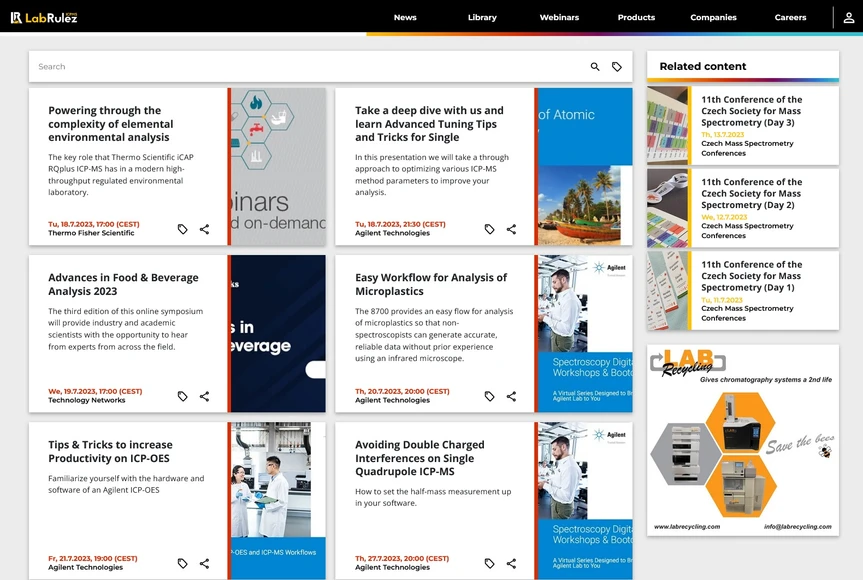
Task: Open Advances in Food & Beverage Analysis 2023
Action: 123,284
